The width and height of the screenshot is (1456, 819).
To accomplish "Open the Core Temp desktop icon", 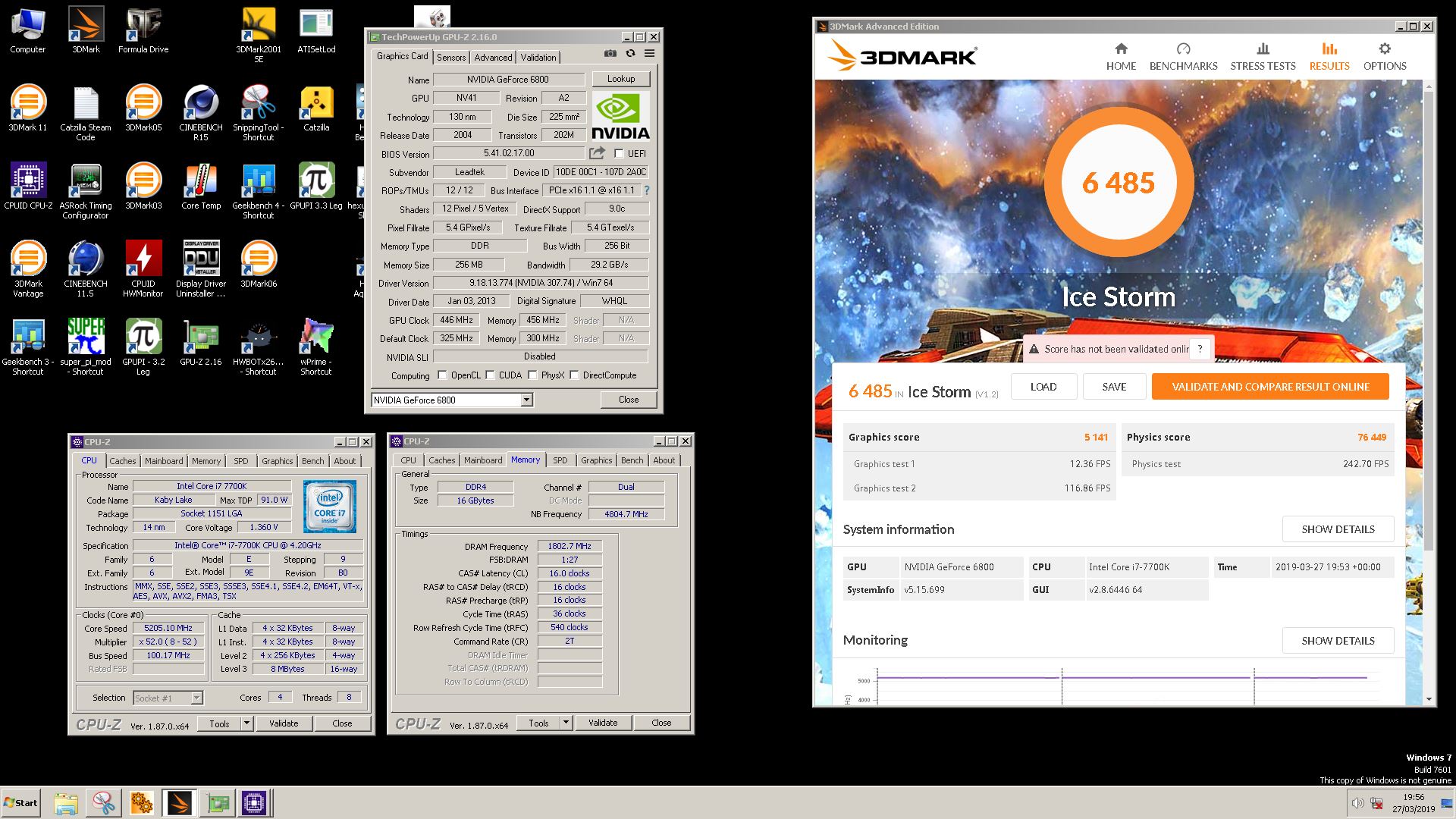I will coord(201,187).
